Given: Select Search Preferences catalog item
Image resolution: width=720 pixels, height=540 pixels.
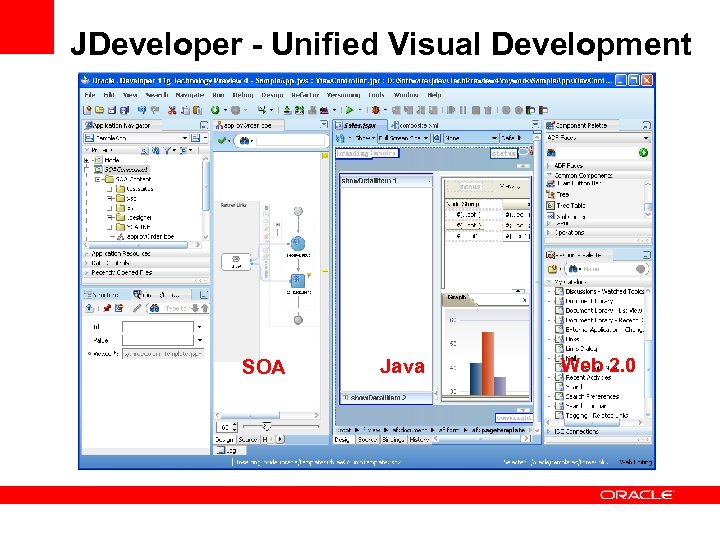Looking at the screenshot, I should [x=587, y=396].
